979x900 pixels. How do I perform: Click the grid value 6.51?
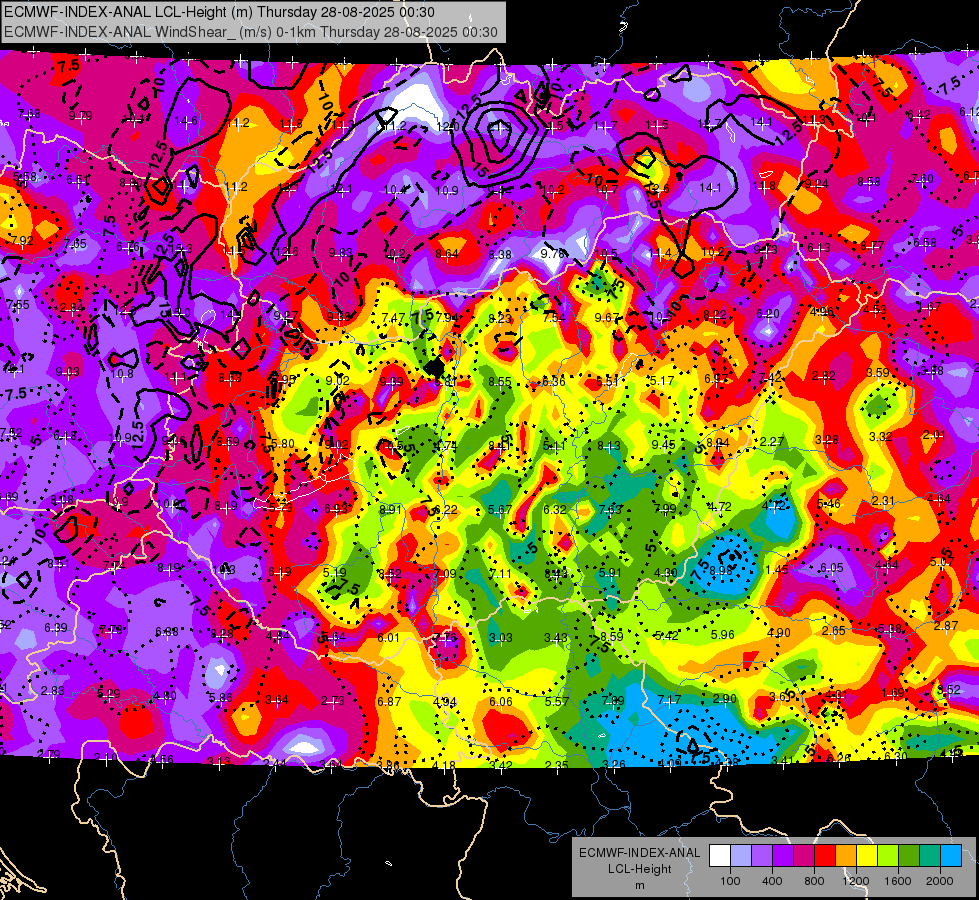point(78,180)
